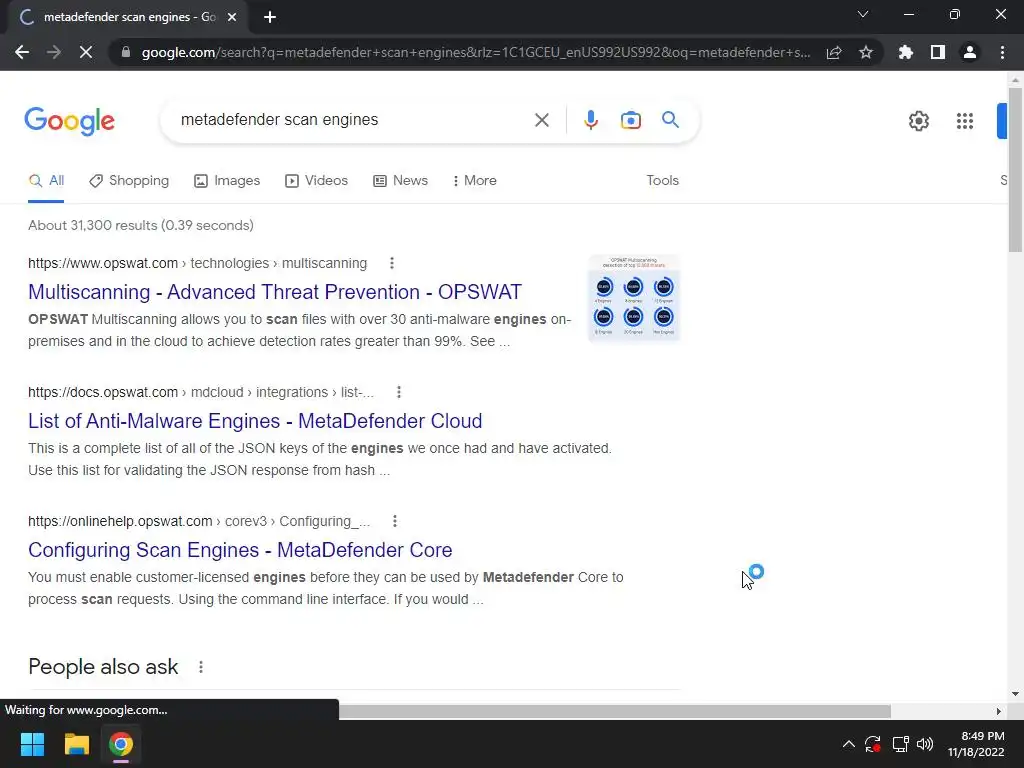This screenshot has height=768, width=1024.
Task: Open Configuring Scan Engines result
Action: point(240,550)
